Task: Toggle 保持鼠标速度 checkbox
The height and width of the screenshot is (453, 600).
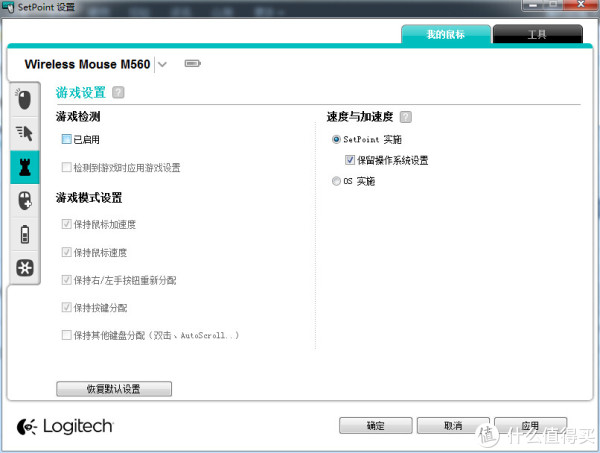Action: click(67, 252)
